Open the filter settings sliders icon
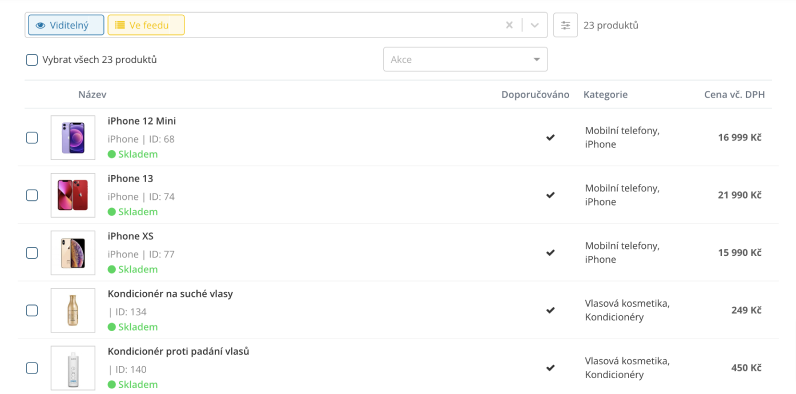The image size is (796, 394). point(565,25)
